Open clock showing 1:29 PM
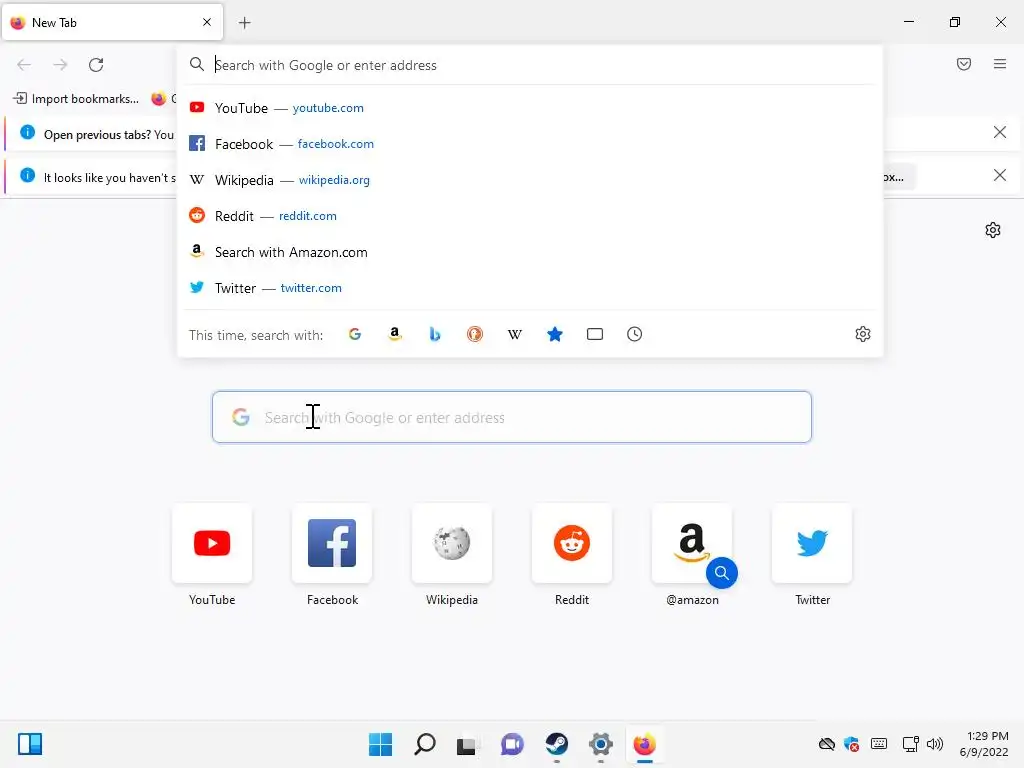1024x768 pixels. pos(984,744)
